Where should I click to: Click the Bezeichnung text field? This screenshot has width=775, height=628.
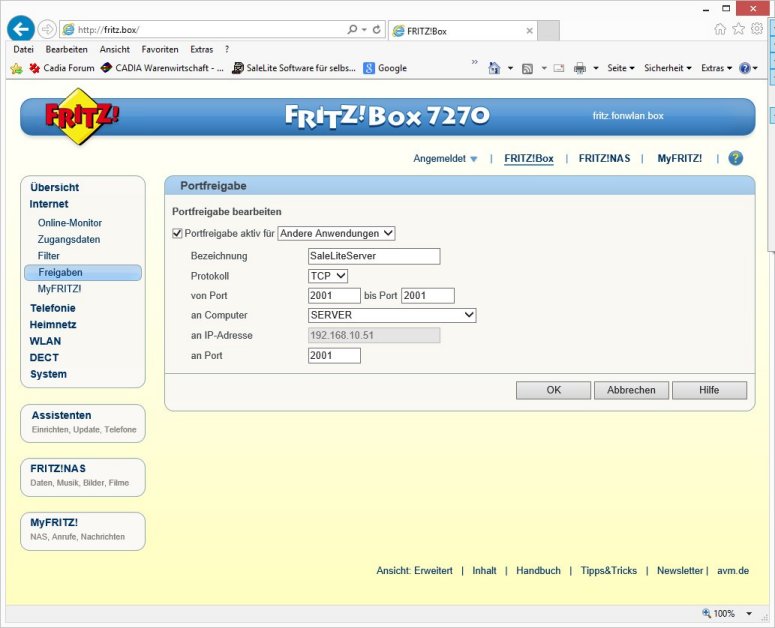click(x=374, y=256)
